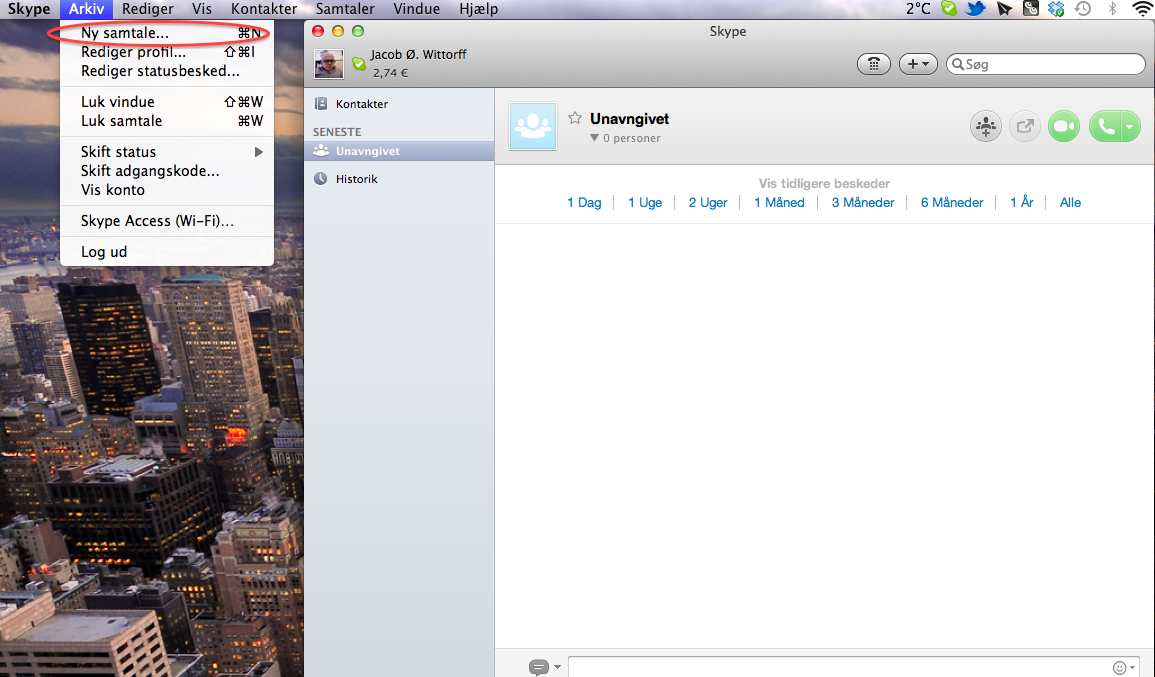Open the emoticon smiley picker

(1121, 667)
